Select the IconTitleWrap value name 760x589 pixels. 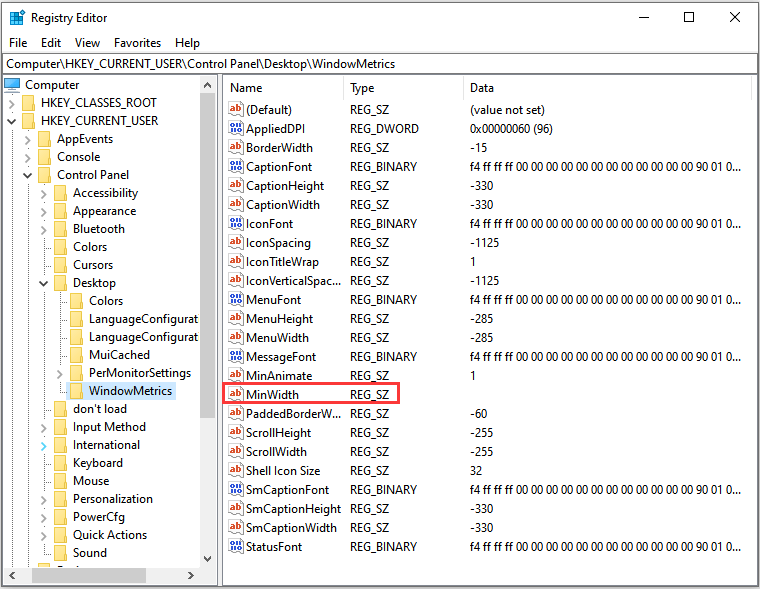[x=282, y=262]
